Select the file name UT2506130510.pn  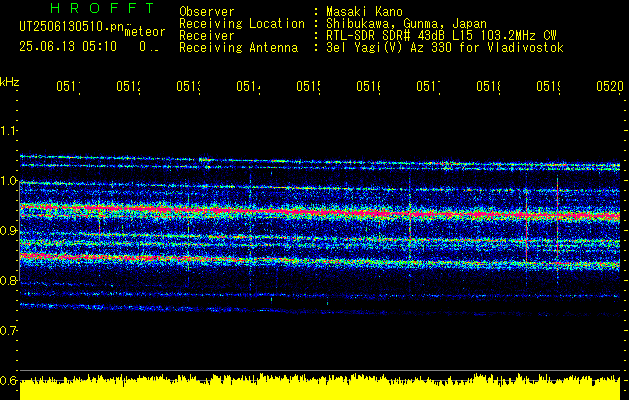pyautogui.click(x=71, y=26)
